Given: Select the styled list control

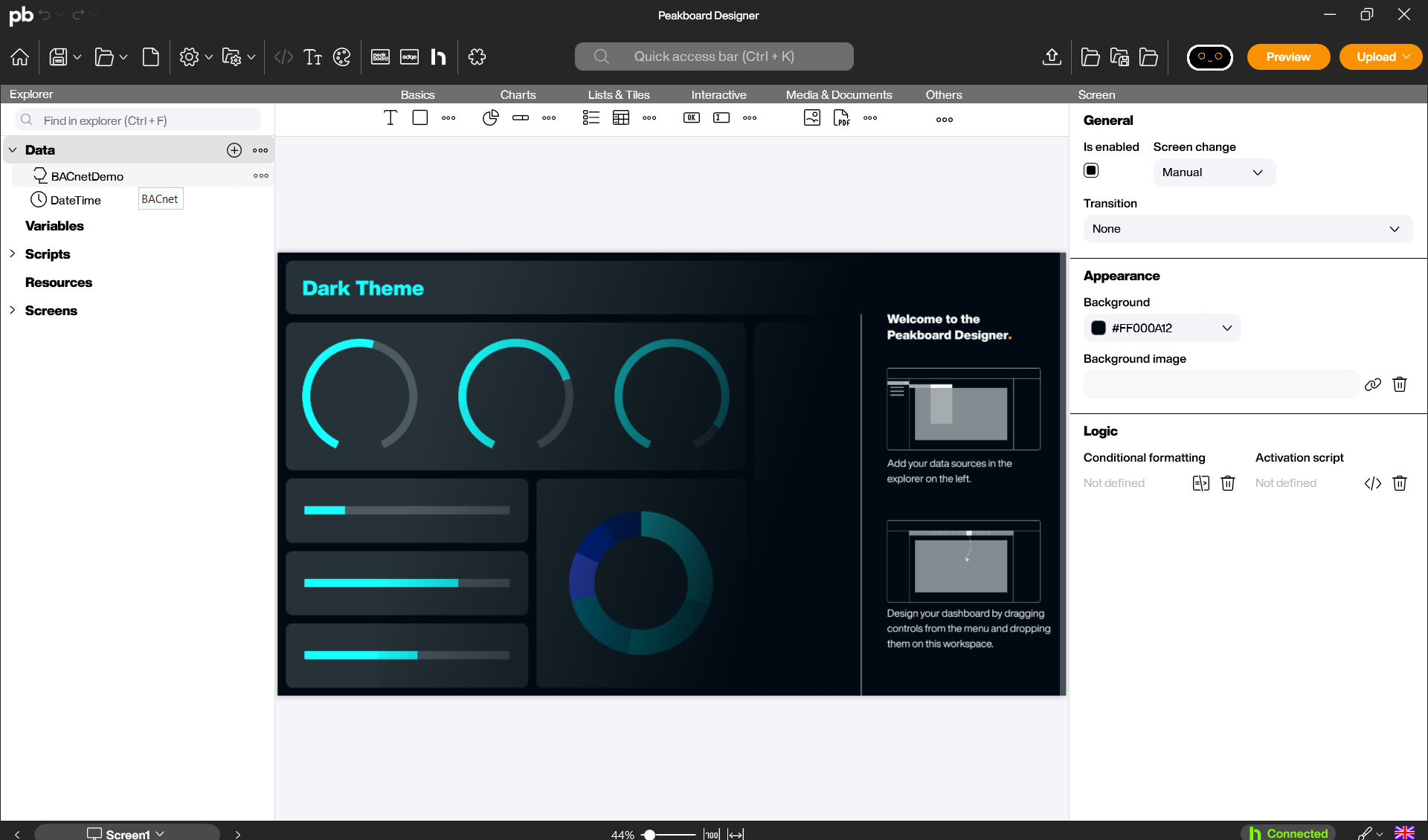Looking at the screenshot, I should [591, 118].
